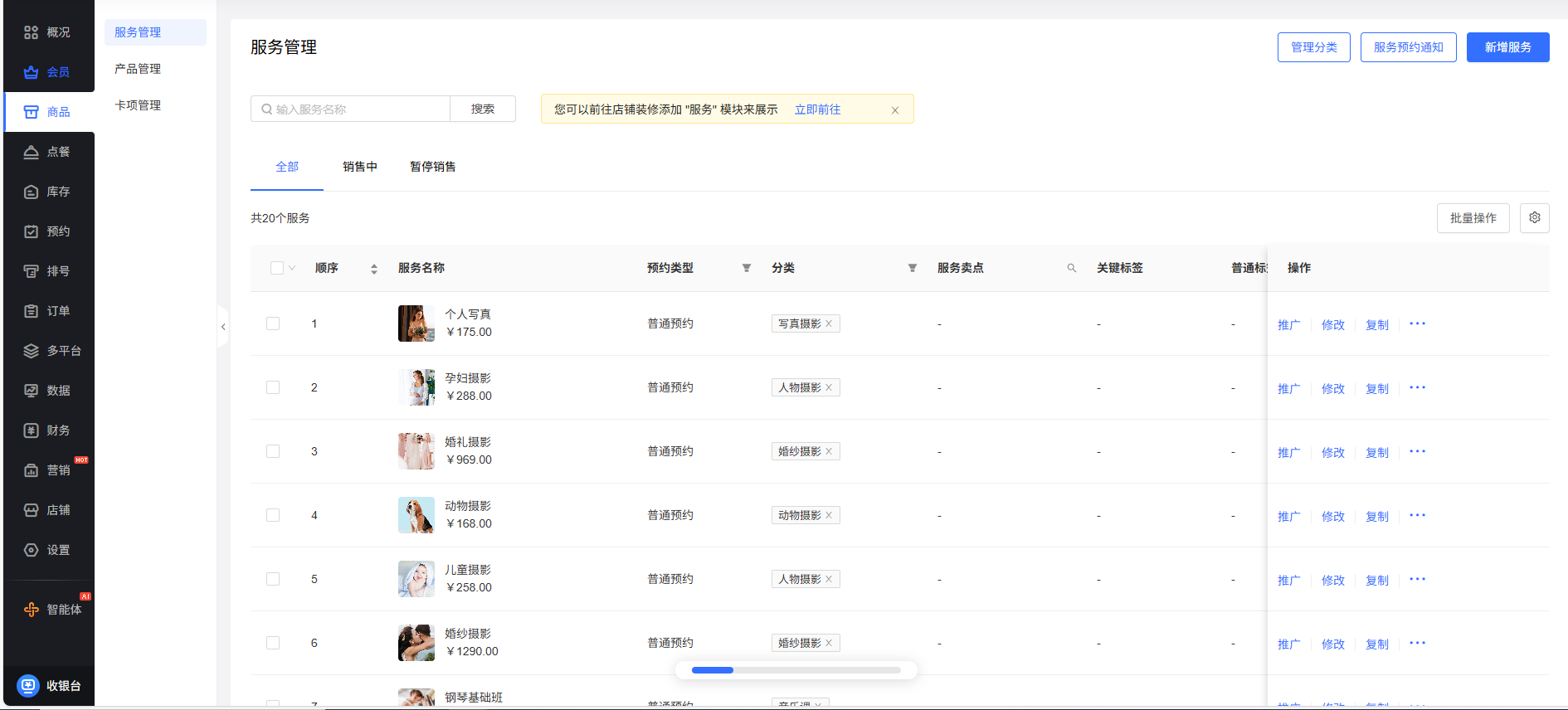Check the 动物摄影 row checkbox

pyautogui.click(x=273, y=515)
